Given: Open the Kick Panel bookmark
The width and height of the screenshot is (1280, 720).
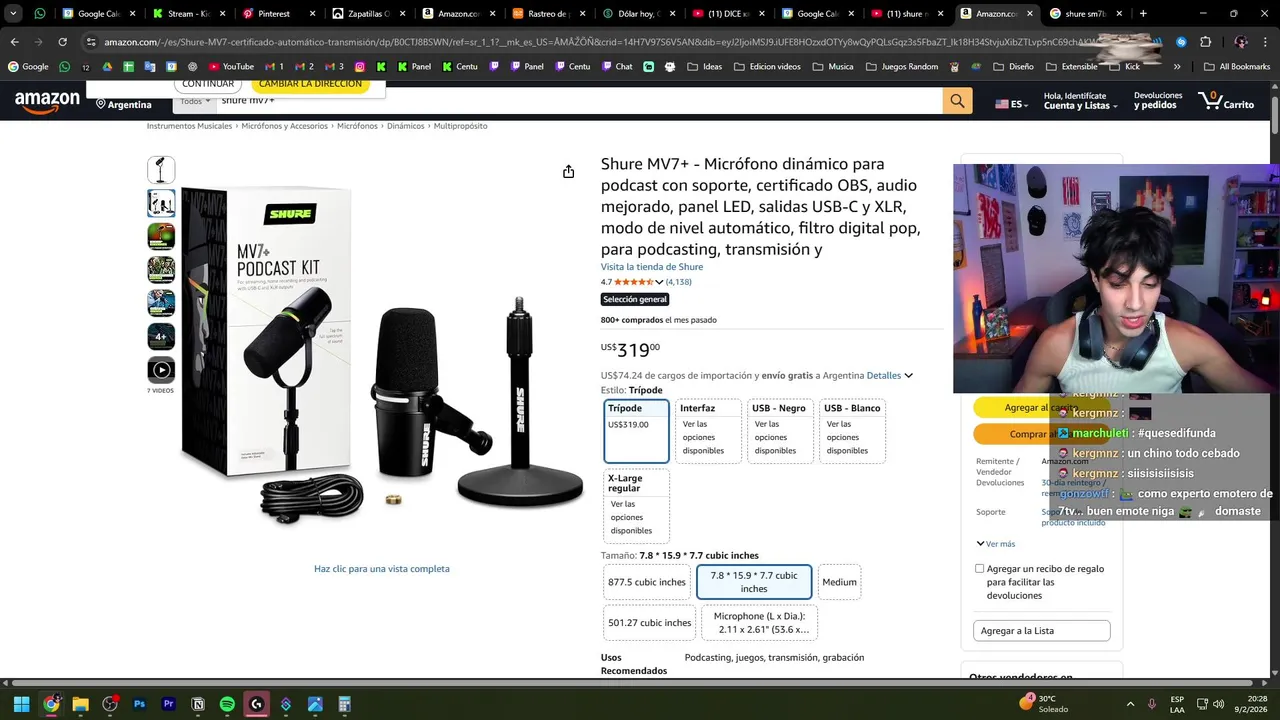Looking at the screenshot, I should (413, 66).
